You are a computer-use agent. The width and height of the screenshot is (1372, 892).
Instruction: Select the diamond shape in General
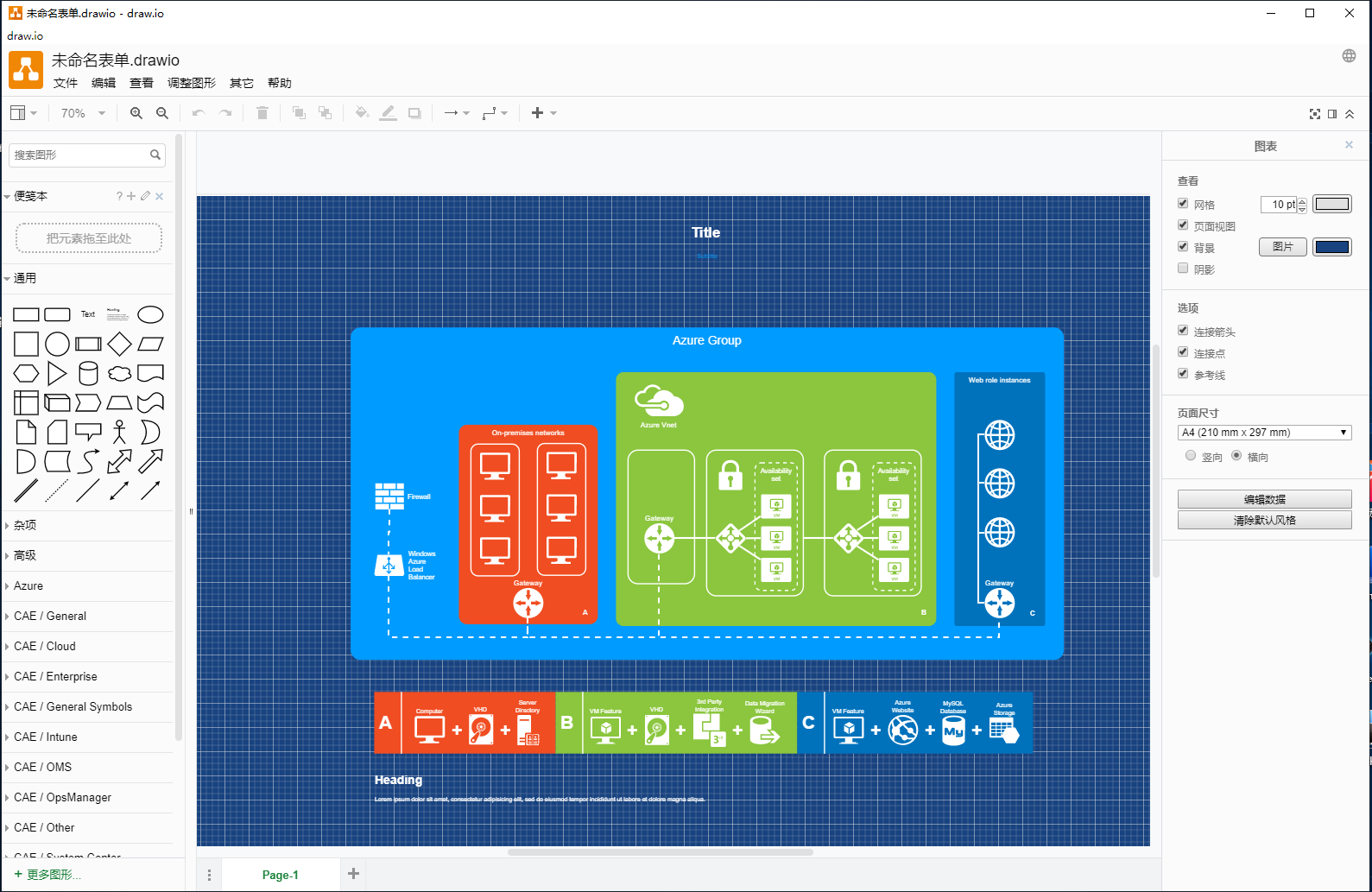(x=119, y=344)
